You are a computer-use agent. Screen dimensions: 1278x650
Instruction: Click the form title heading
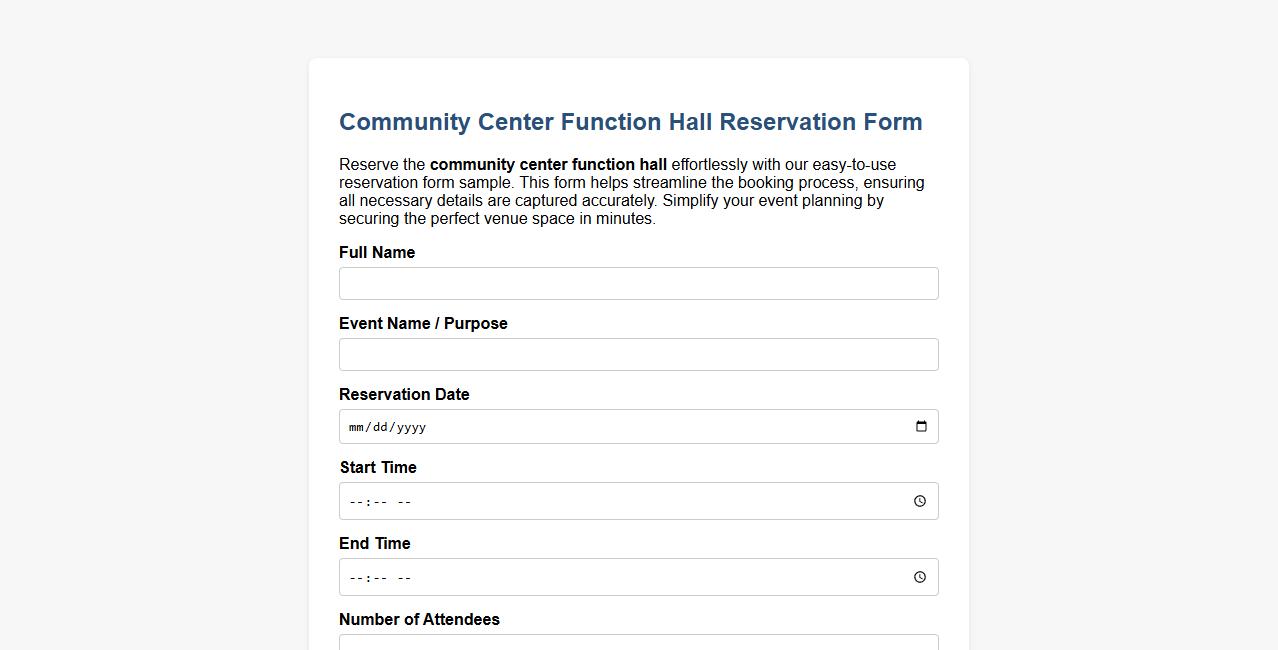631,121
